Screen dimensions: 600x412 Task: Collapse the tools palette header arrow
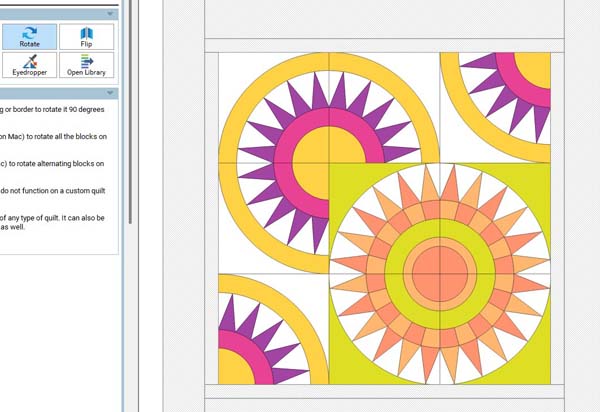[x=110, y=14]
